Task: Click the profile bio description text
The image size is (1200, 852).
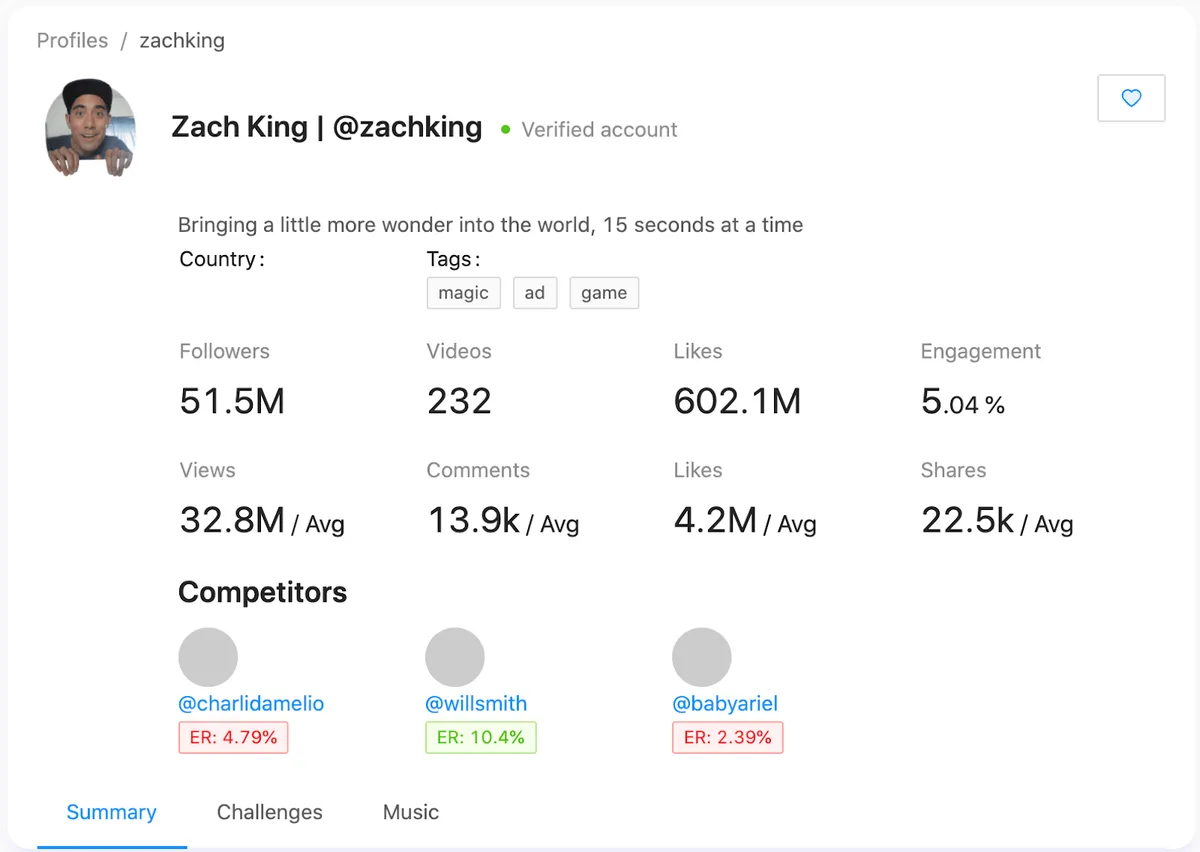Action: tap(490, 225)
